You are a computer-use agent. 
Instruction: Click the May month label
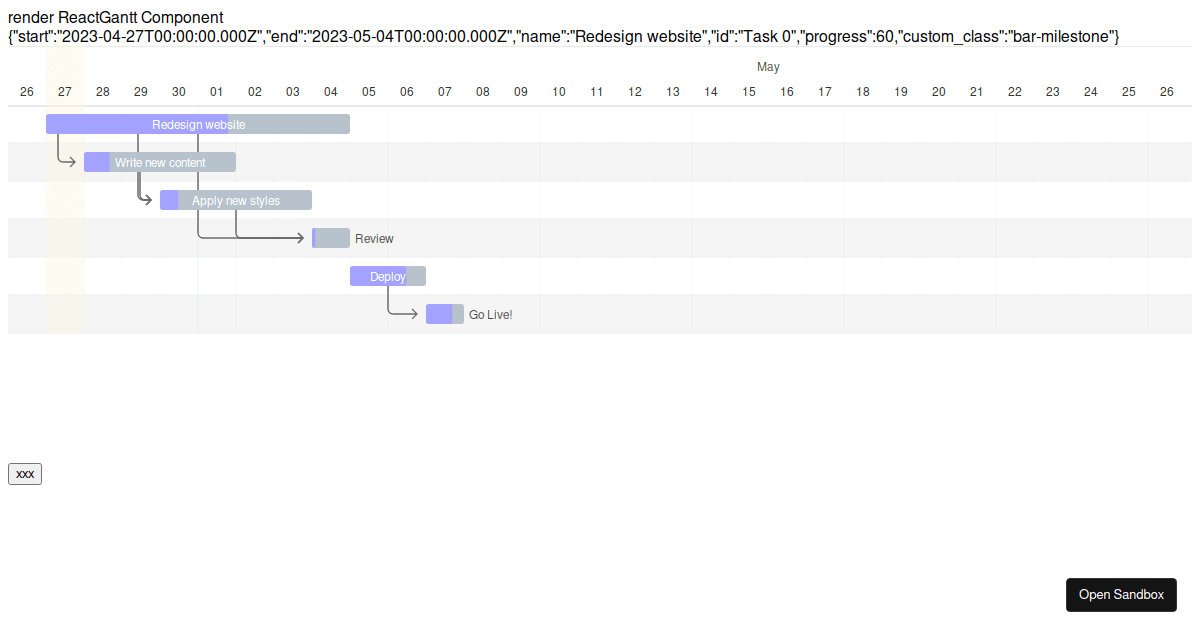[768, 67]
